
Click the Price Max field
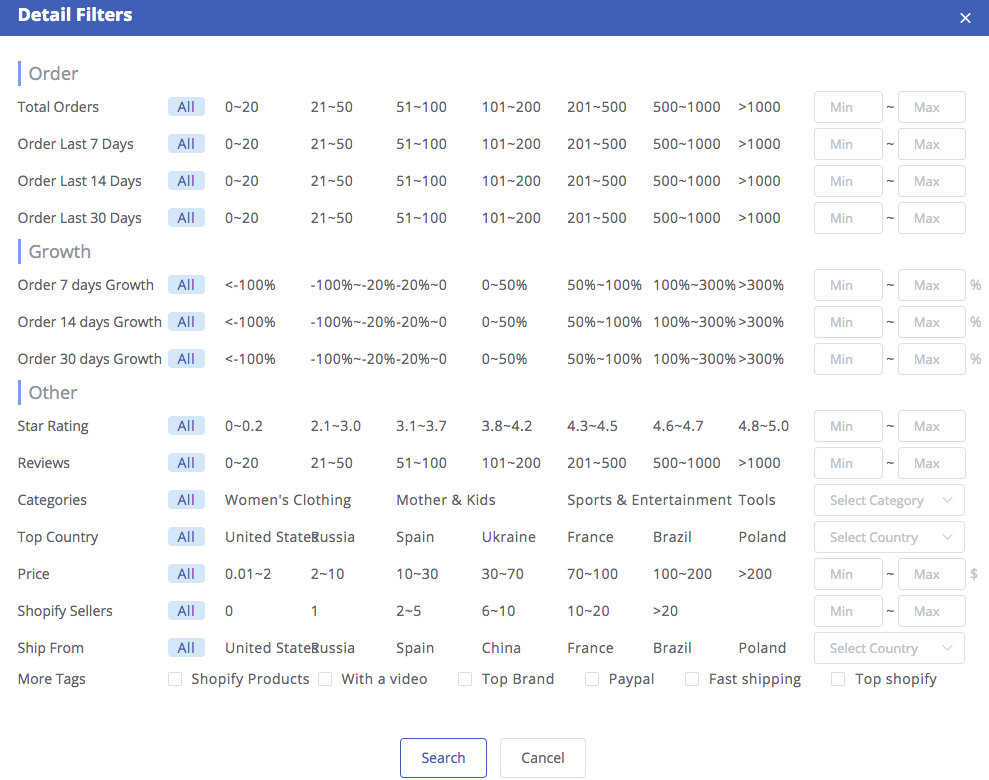(x=932, y=574)
